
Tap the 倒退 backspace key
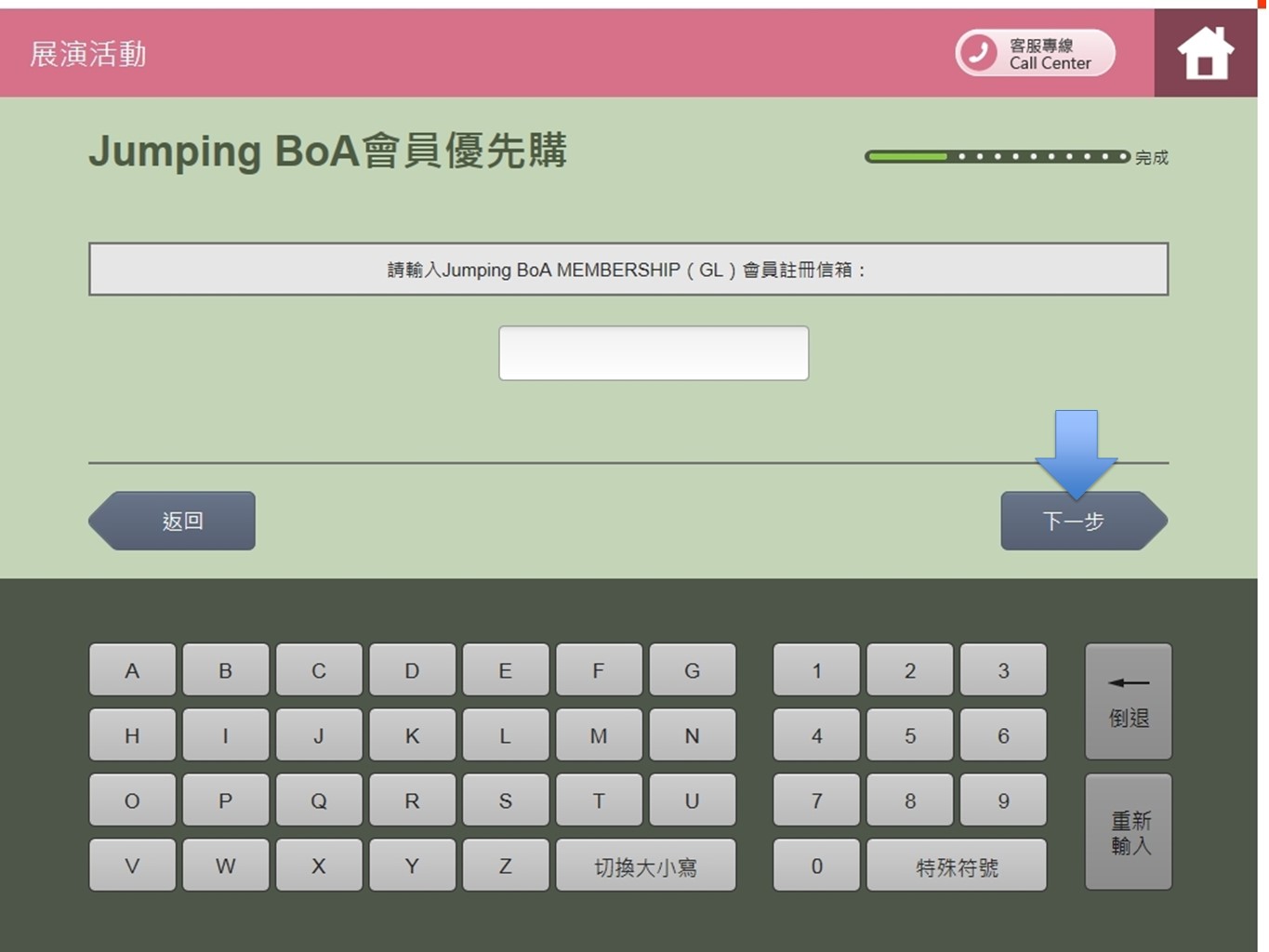pyautogui.click(x=1129, y=701)
